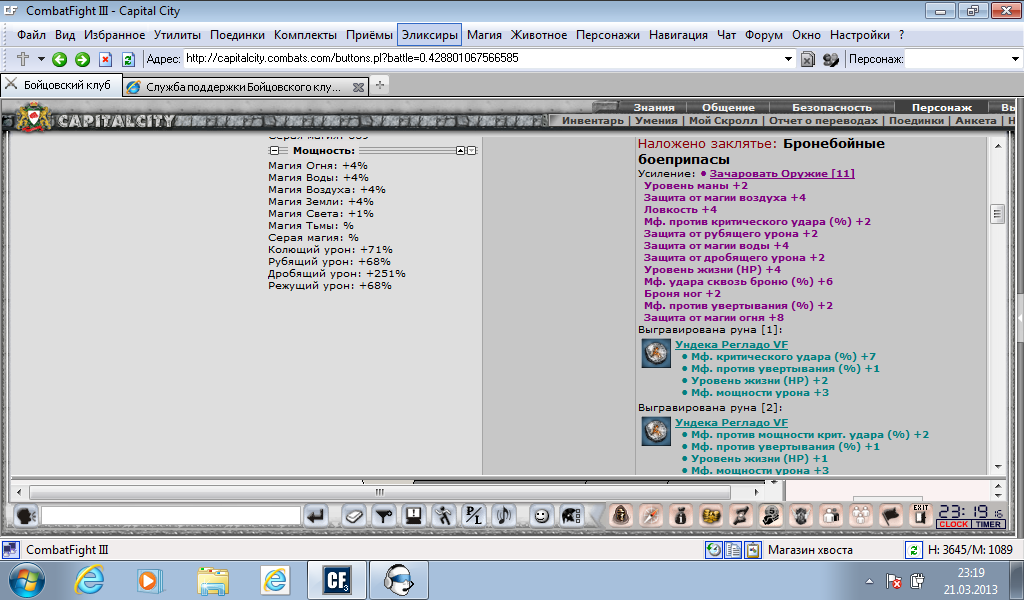Image resolution: width=1024 pixels, height=600 pixels.
Task: Open the dropdown arrow beside cross icon
Action: click(41, 59)
